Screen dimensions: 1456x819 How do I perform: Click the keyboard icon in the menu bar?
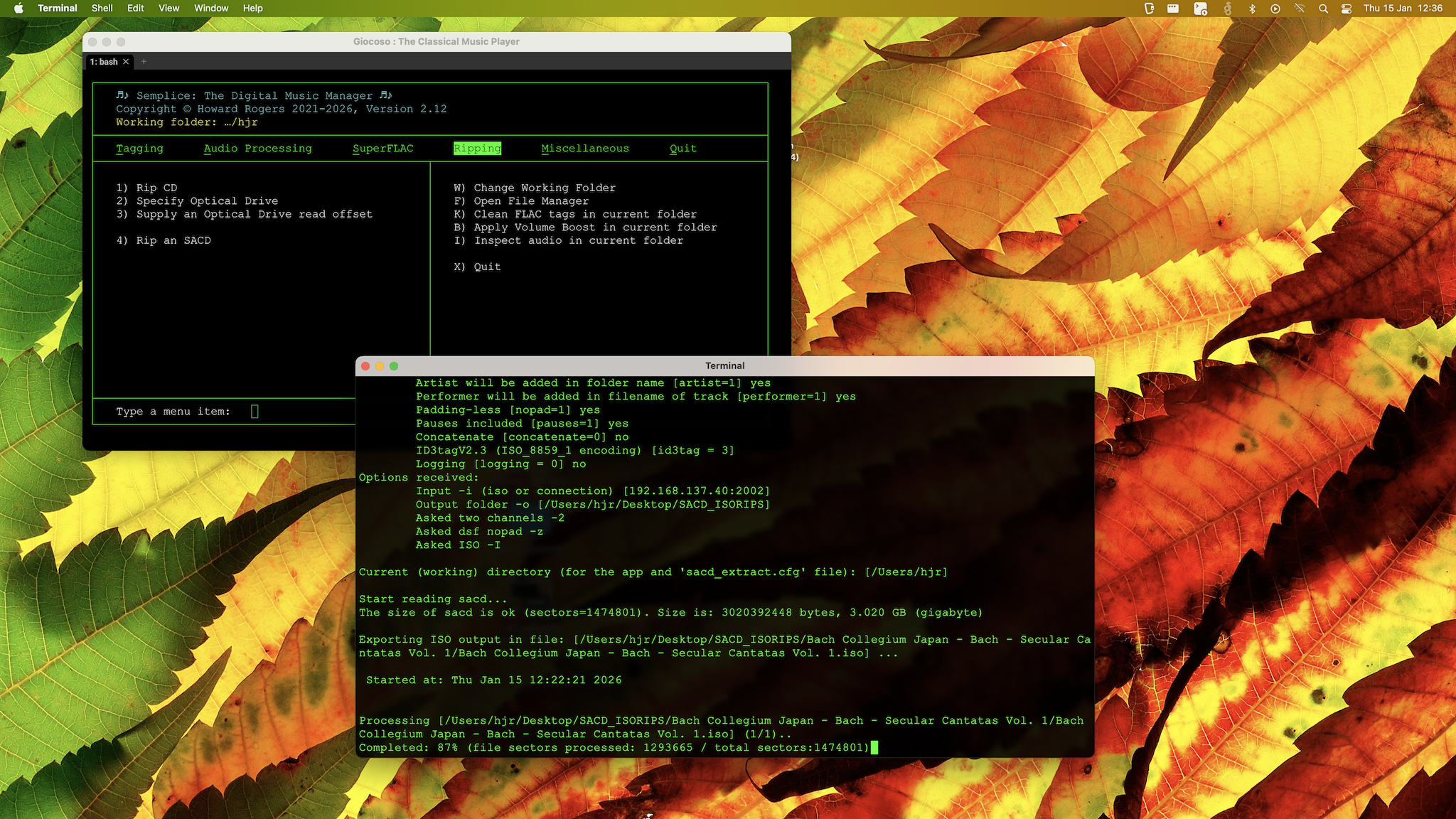[x=1172, y=9]
